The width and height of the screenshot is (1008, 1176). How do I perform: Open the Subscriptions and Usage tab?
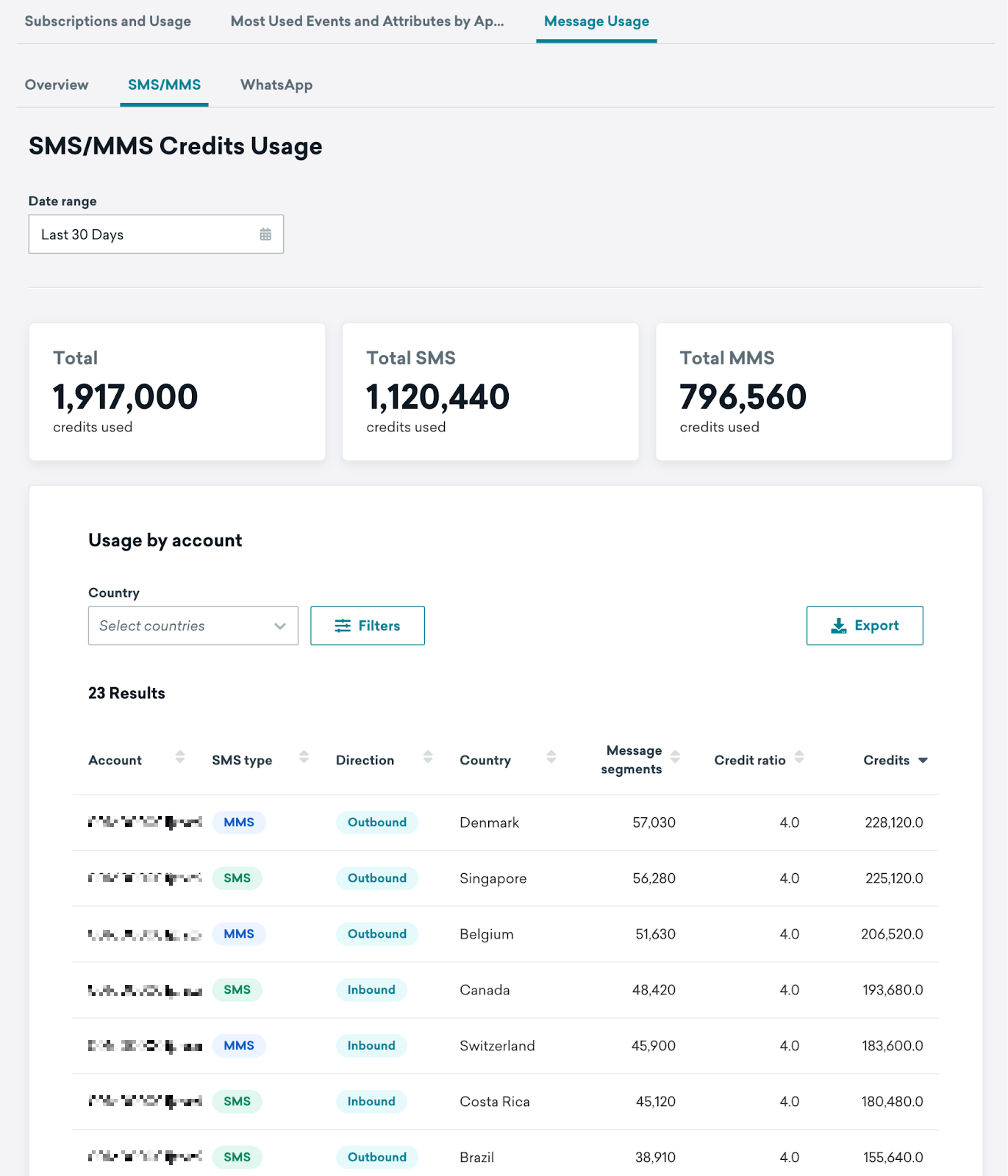[x=108, y=21]
